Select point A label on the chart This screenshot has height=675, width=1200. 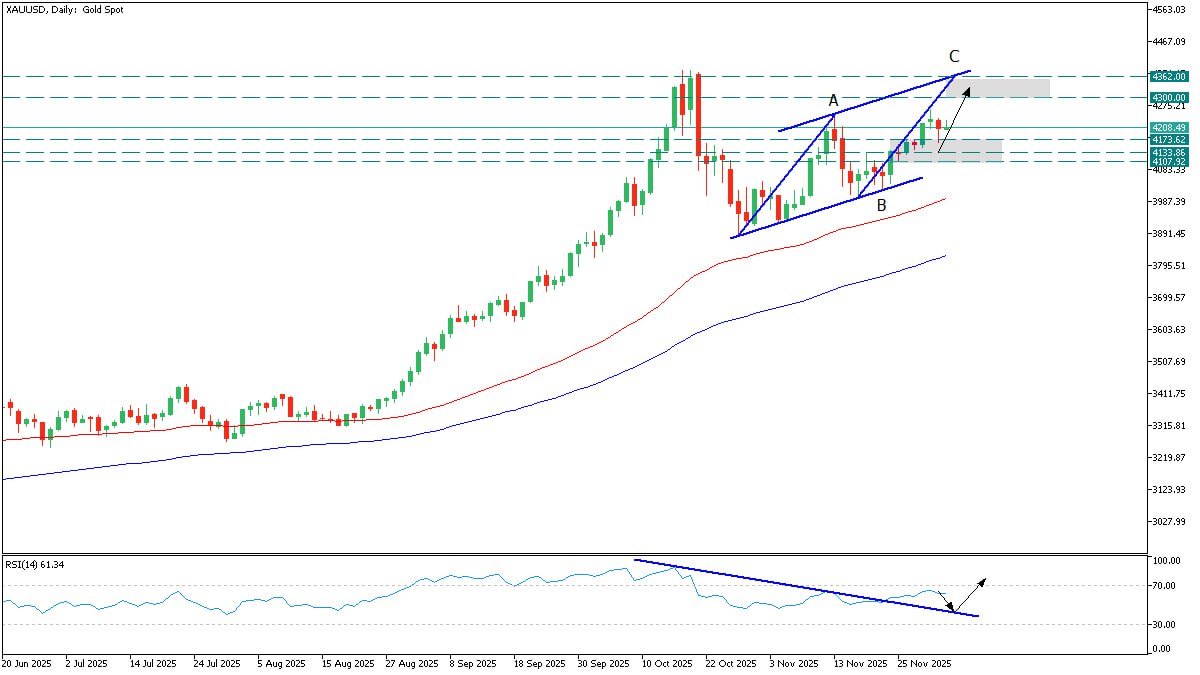click(832, 101)
